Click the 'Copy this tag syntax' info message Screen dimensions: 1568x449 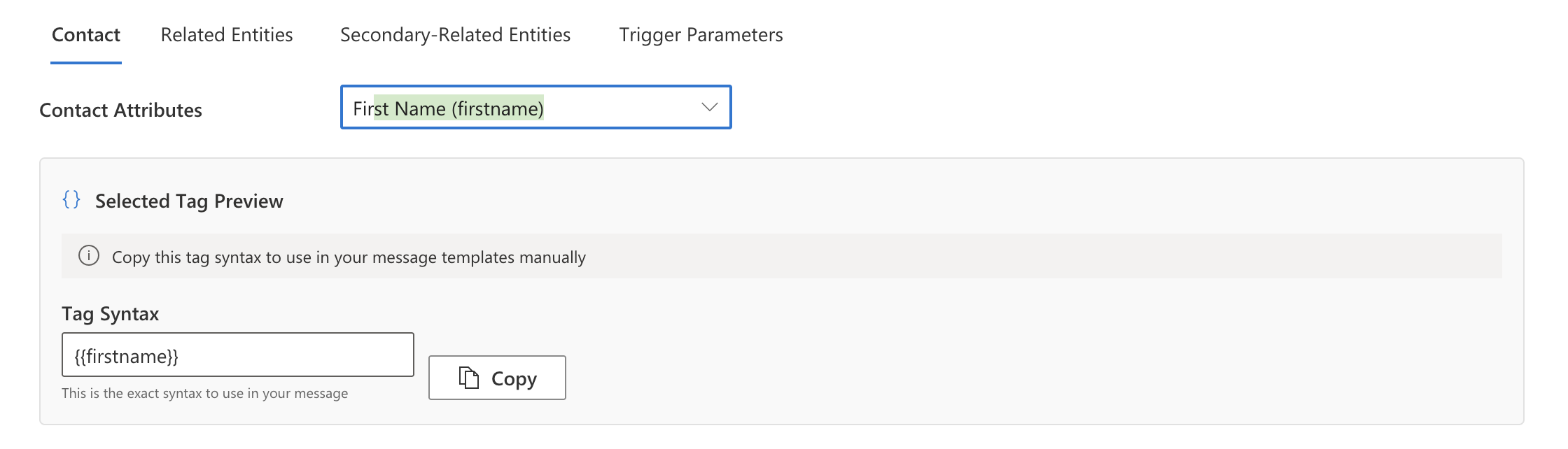349,257
